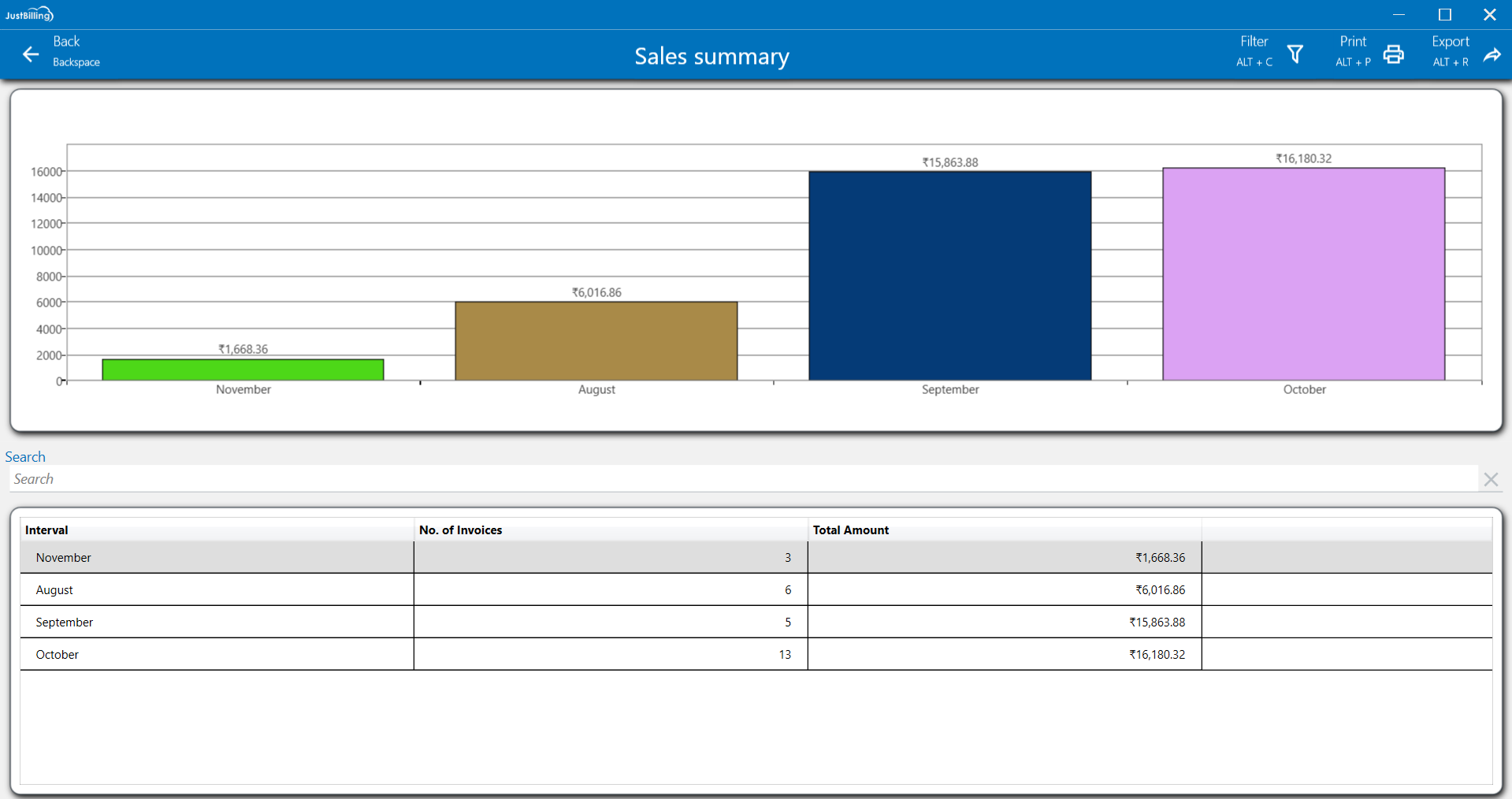Click the dark blue September bar
Image resolution: width=1512 pixels, height=799 pixels.
click(x=949, y=276)
